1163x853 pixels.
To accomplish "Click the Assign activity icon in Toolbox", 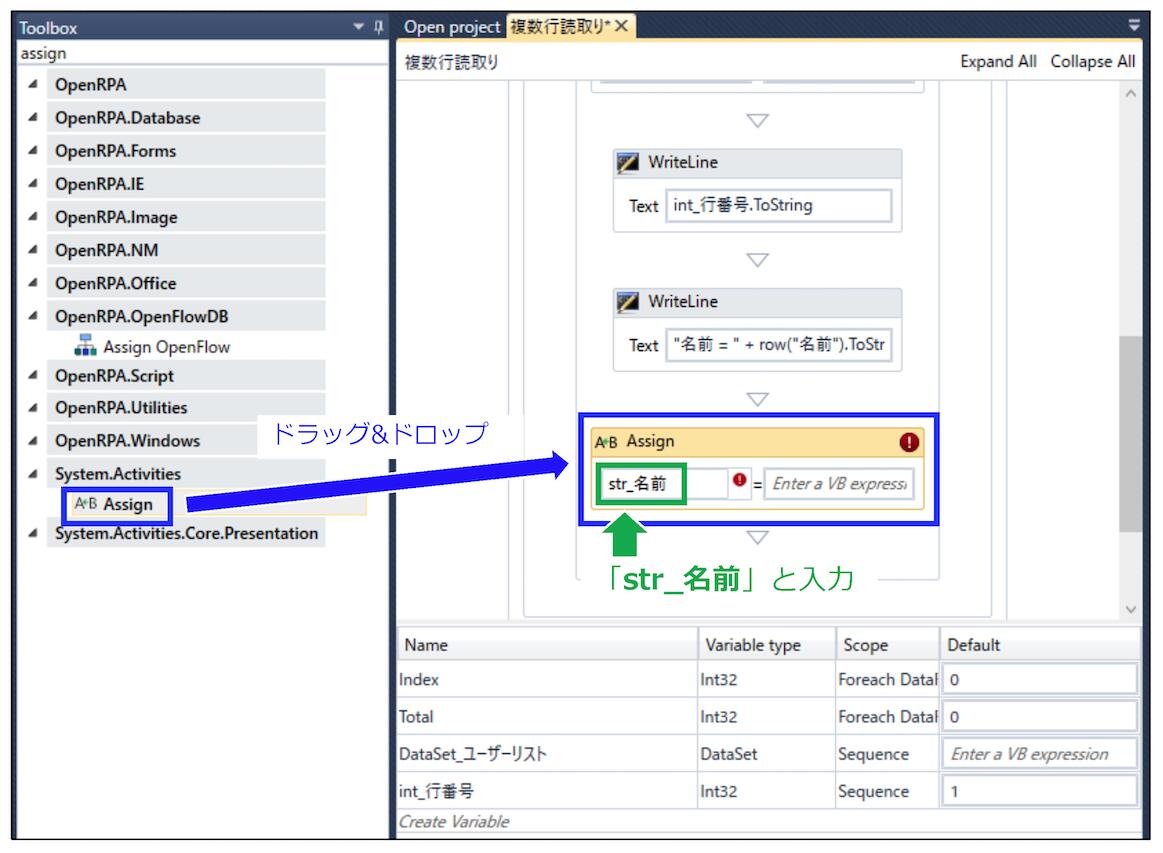I will pos(86,504).
